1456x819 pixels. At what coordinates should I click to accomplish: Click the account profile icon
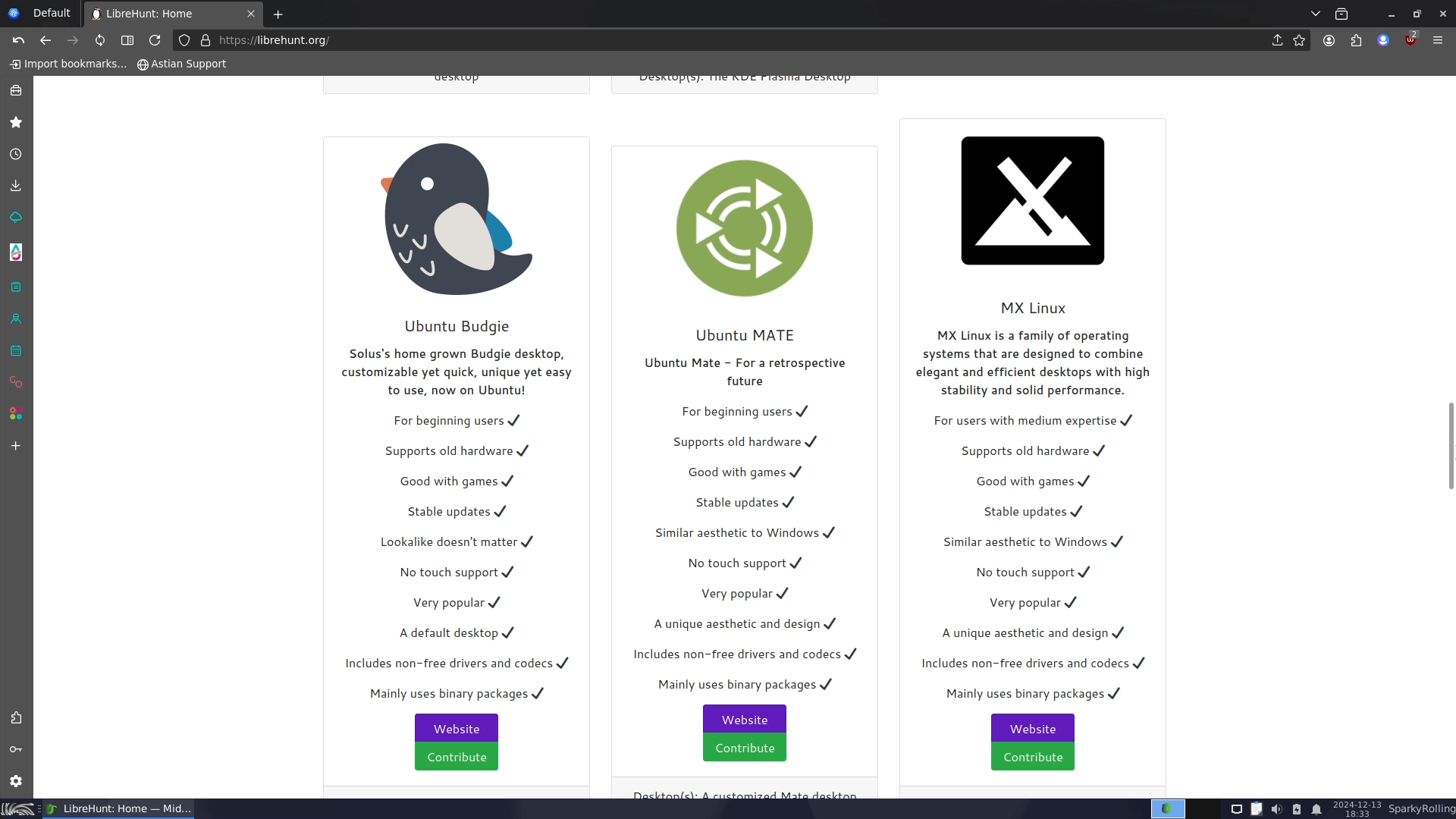click(x=1329, y=40)
